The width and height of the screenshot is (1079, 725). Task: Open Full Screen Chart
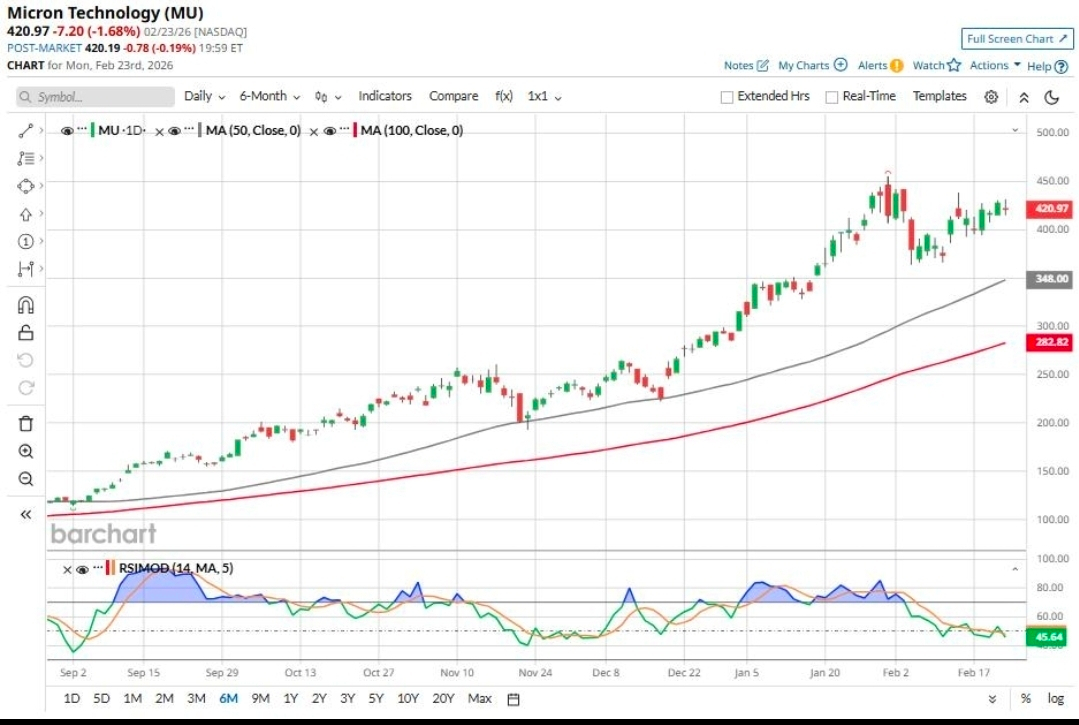1017,39
